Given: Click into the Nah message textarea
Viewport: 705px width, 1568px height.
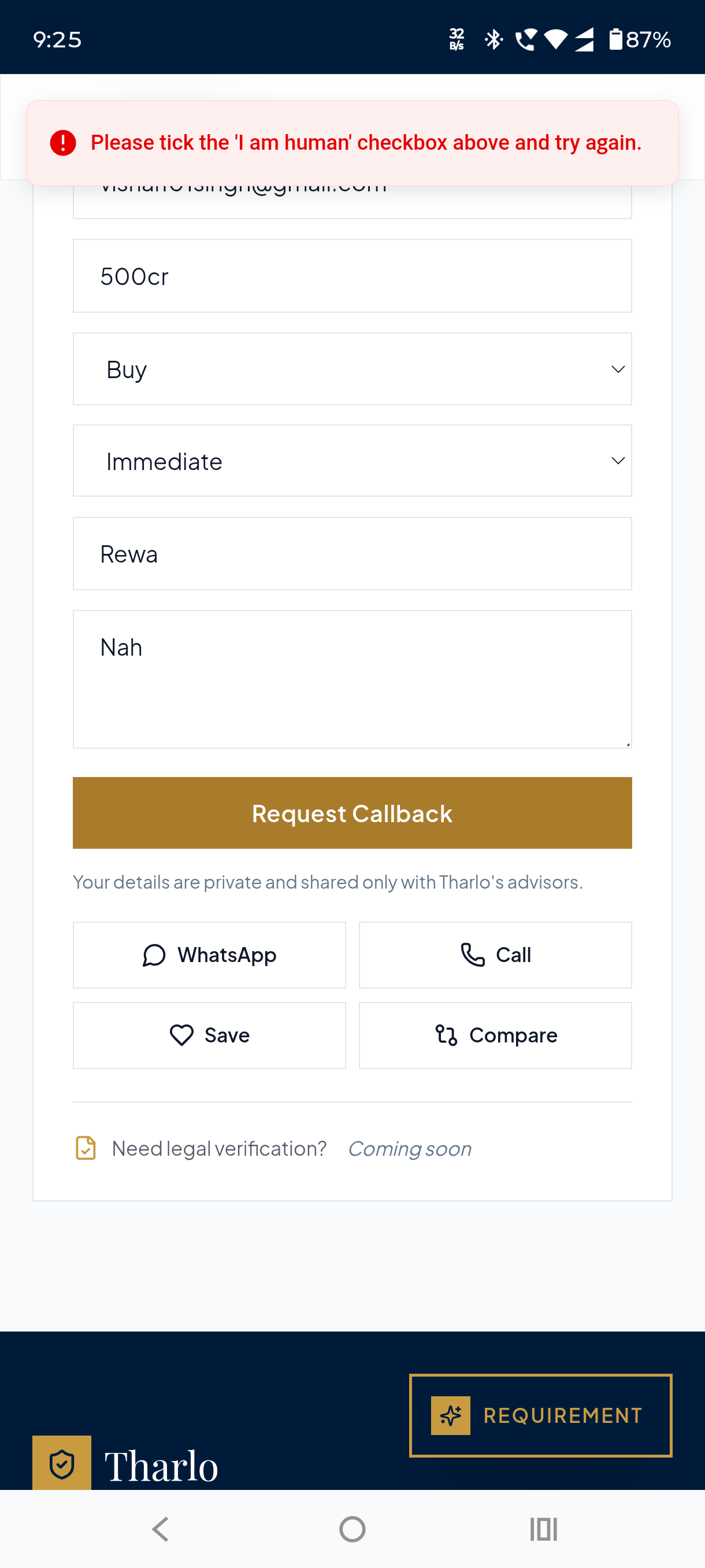Looking at the screenshot, I should [352, 679].
